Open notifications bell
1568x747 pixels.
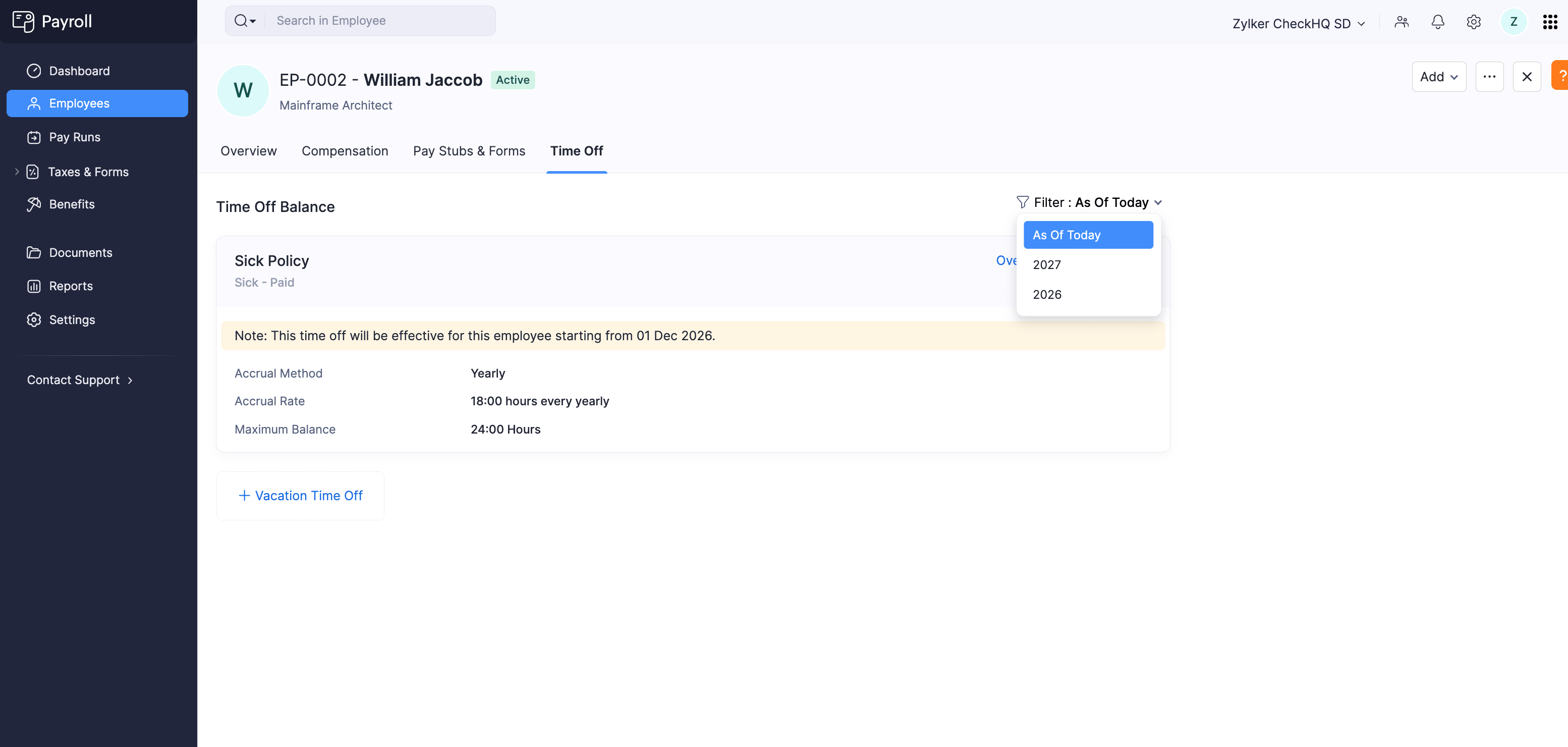[x=1437, y=22]
